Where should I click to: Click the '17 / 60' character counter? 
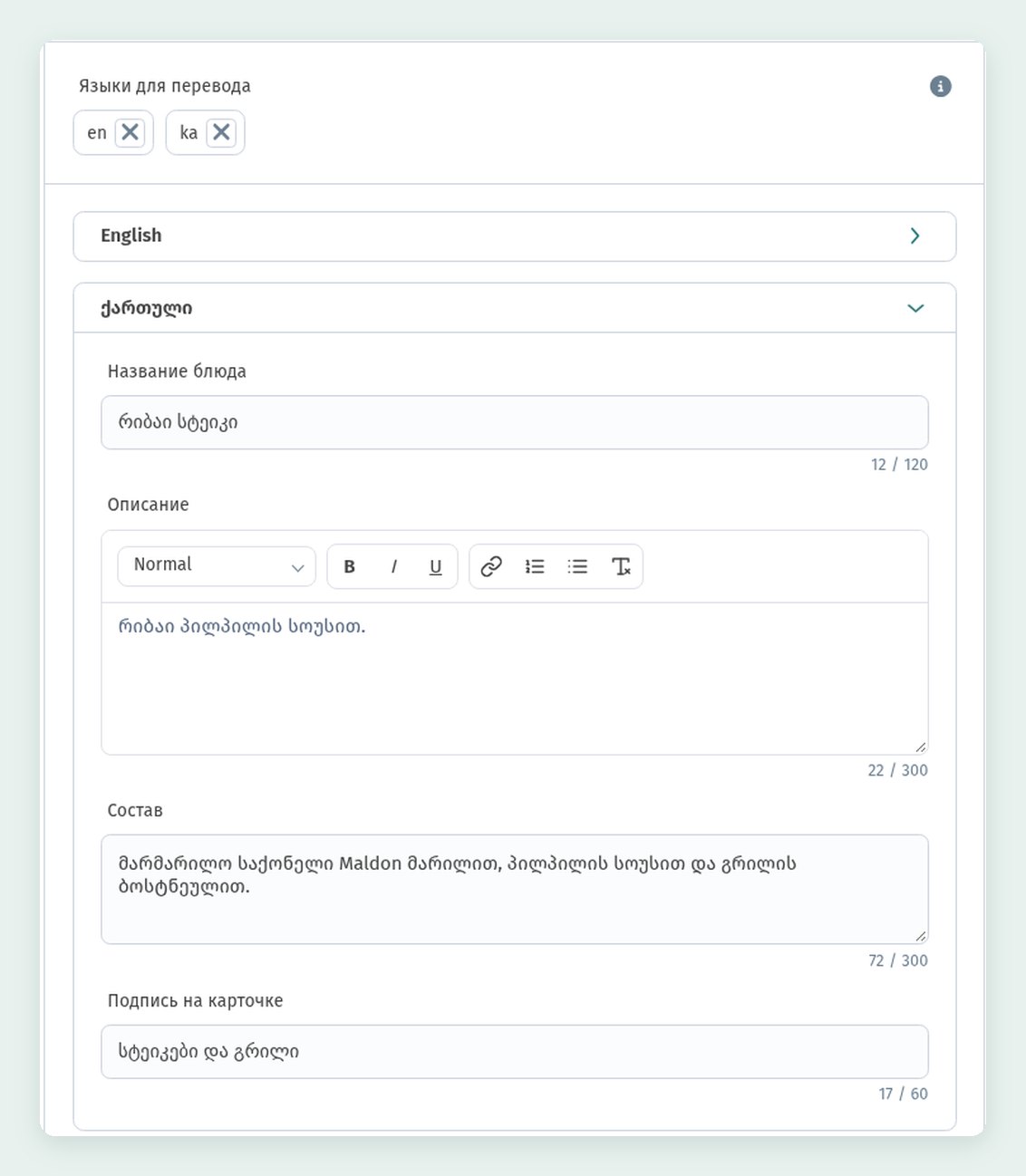(x=903, y=1094)
